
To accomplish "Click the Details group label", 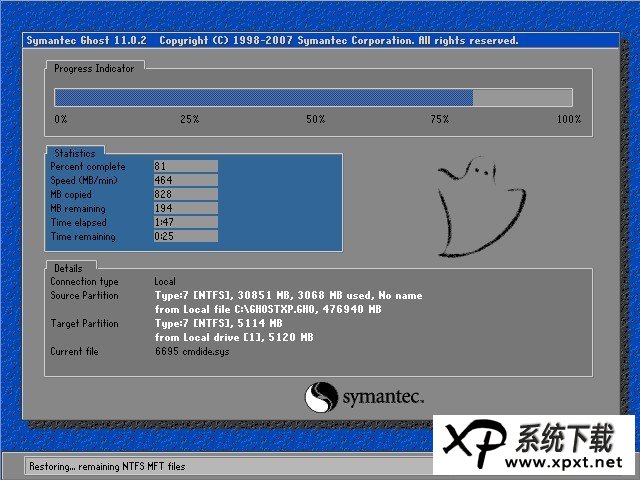I will (68, 268).
